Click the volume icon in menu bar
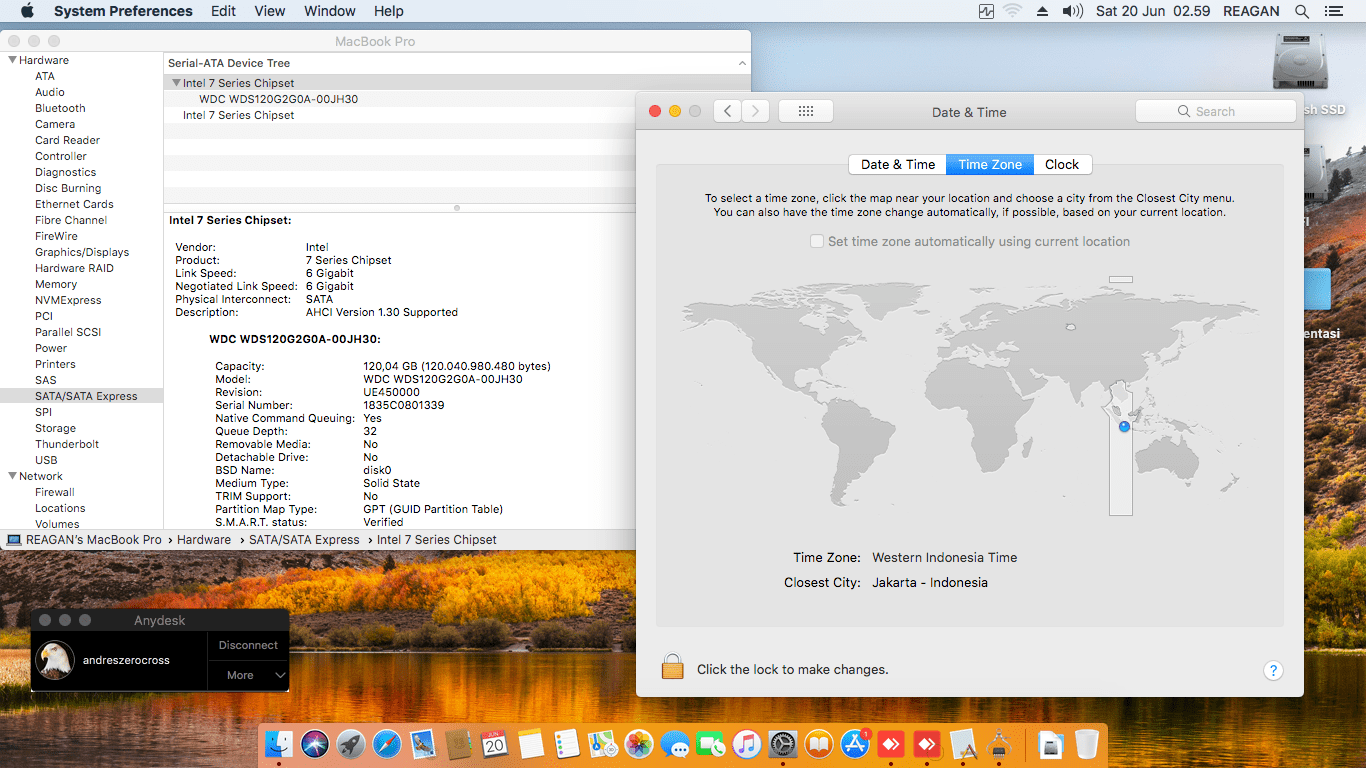The image size is (1366, 768). 1073,11
